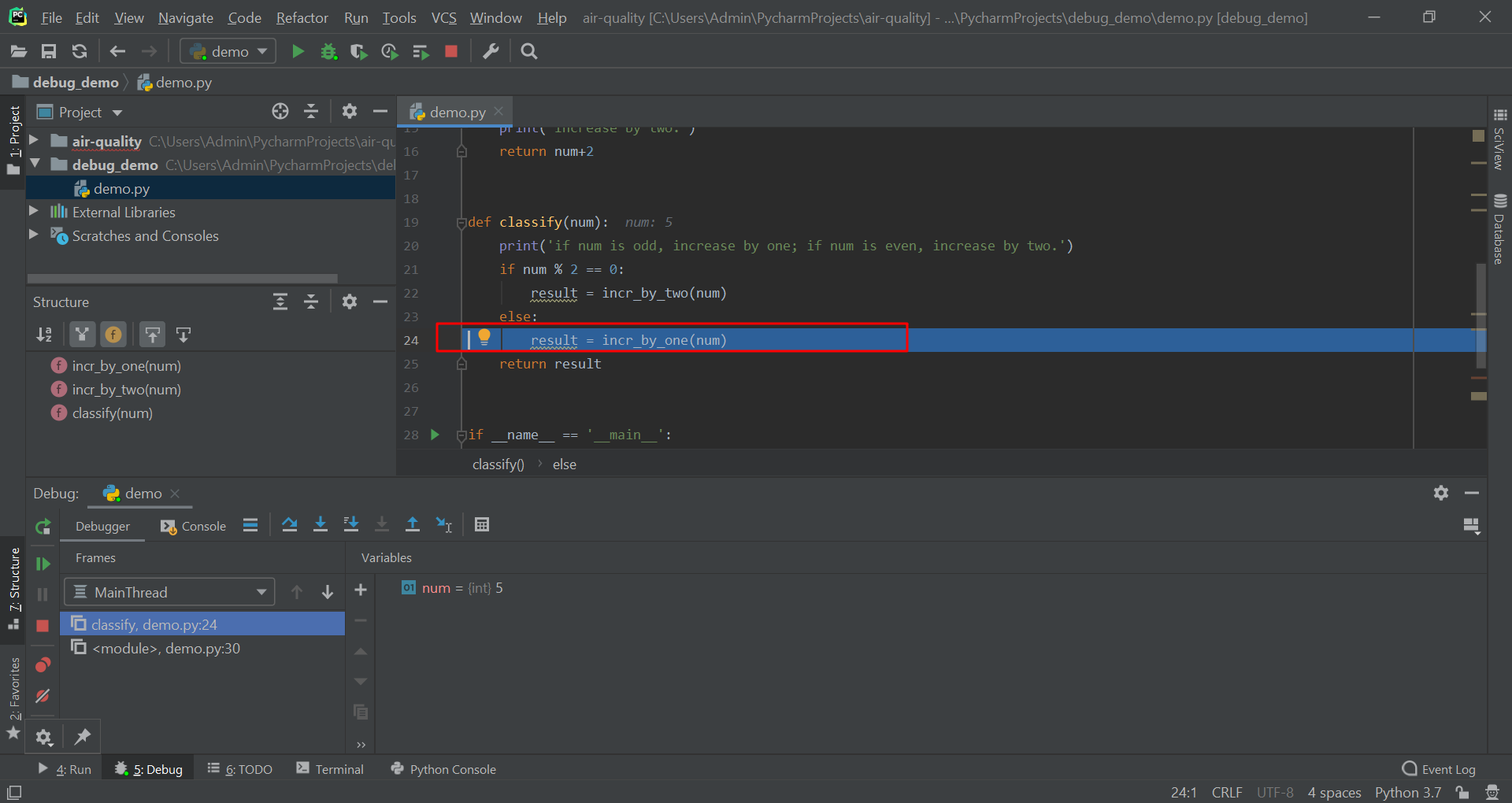Expand the External Libraries node
This screenshot has height=803, width=1512.
33,211
